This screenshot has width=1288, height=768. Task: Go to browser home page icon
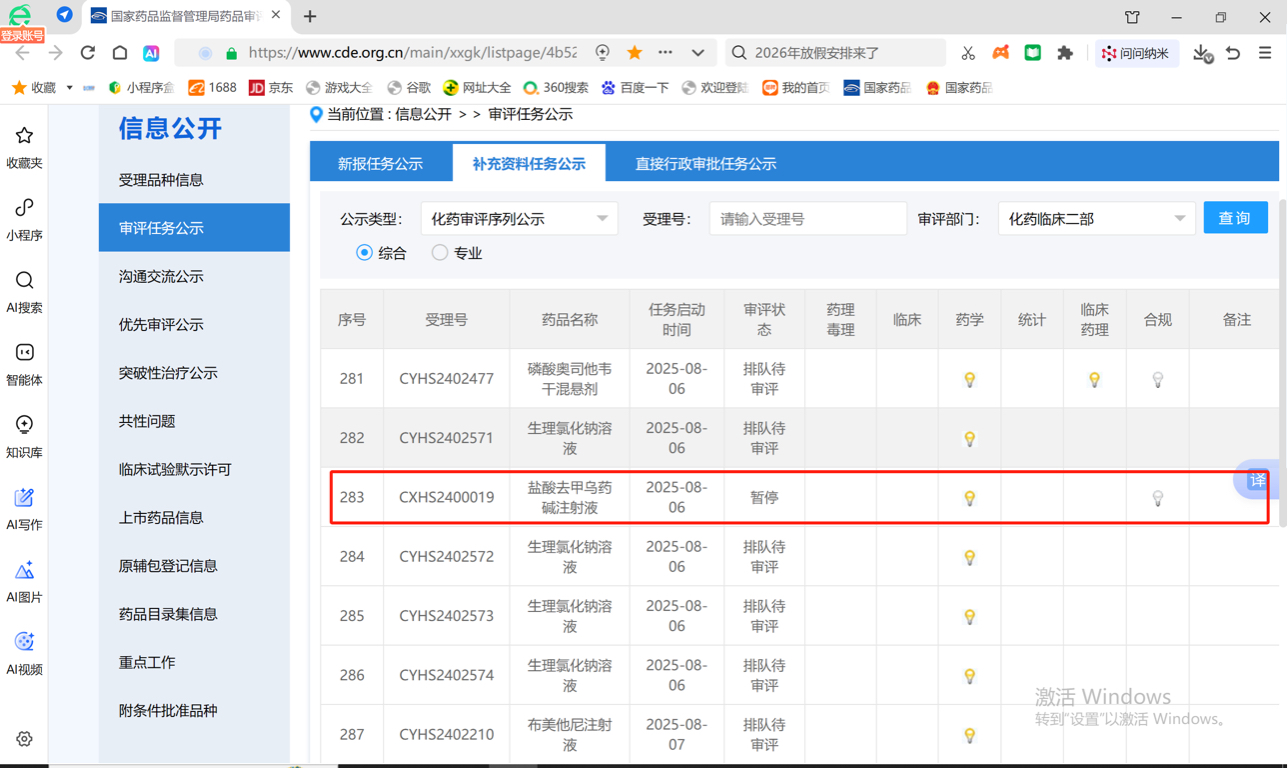coord(120,53)
